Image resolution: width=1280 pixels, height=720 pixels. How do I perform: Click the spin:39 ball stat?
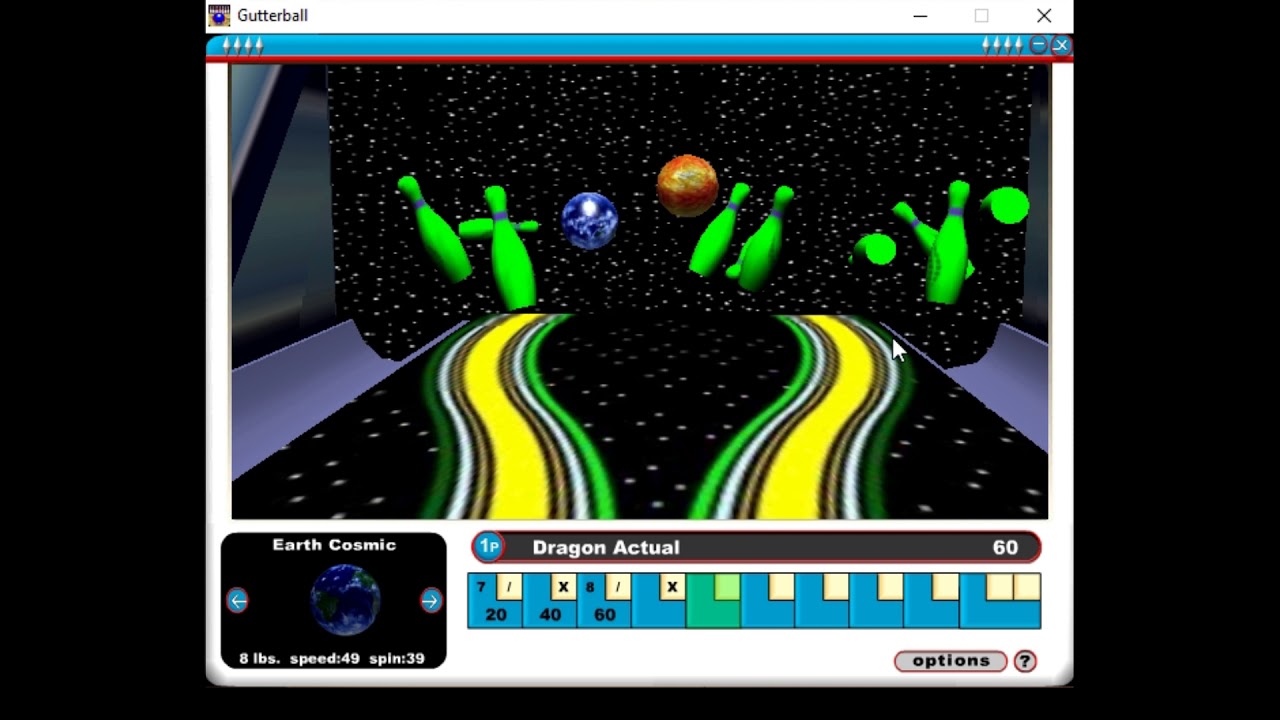click(x=397, y=658)
